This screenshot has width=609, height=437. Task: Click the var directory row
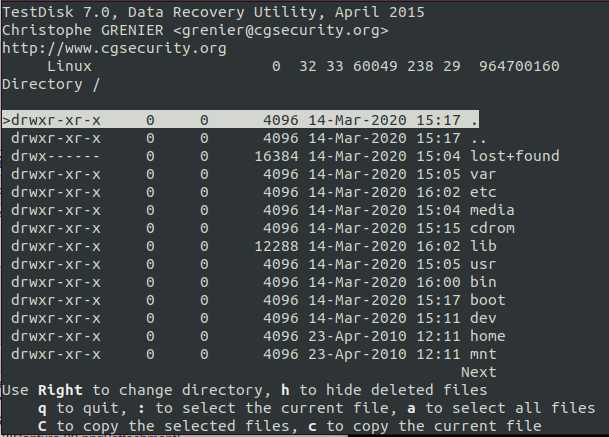click(x=483, y=174)
